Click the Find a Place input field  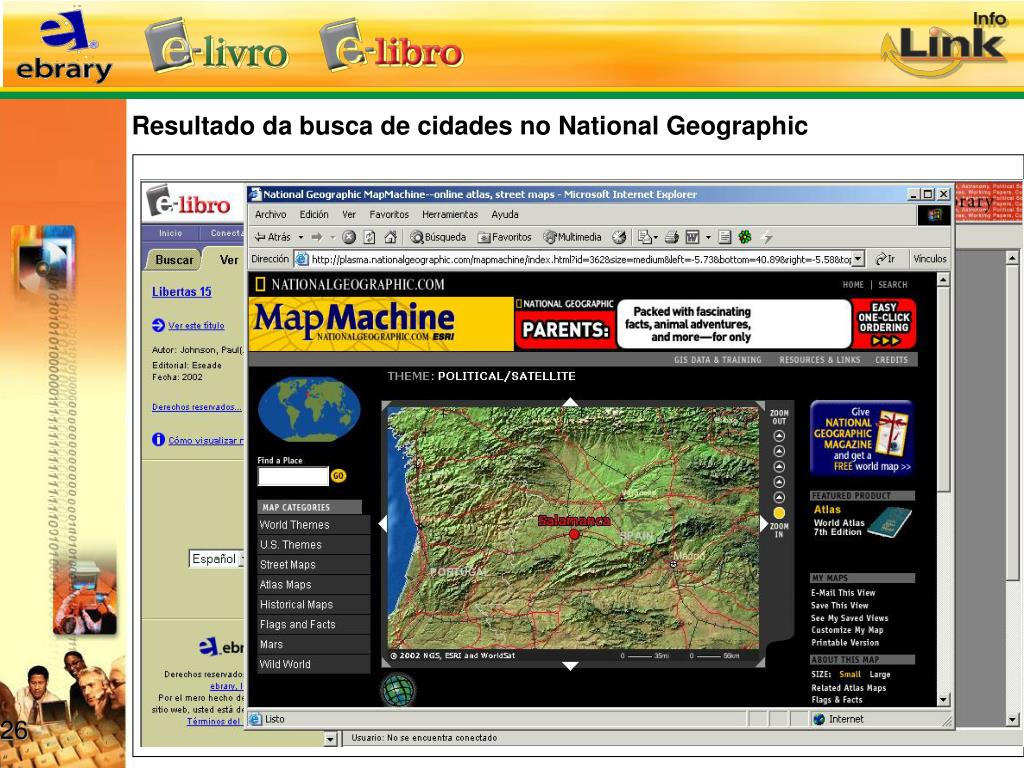[x=293, y=476]
